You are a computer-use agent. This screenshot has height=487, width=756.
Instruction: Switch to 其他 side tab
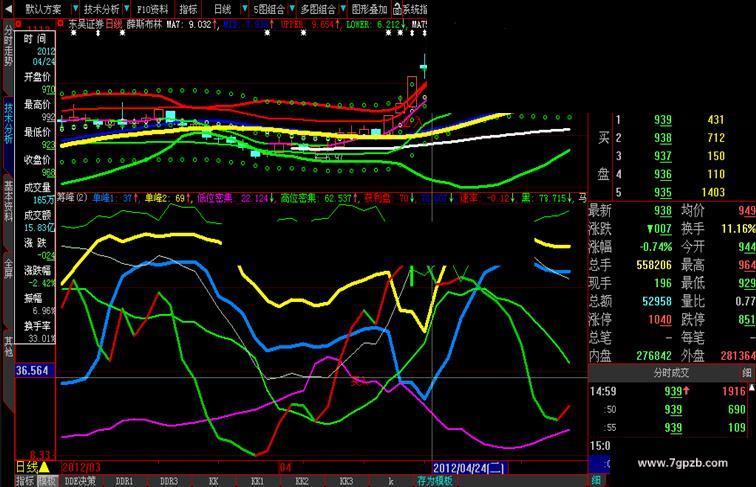(8, 346)
